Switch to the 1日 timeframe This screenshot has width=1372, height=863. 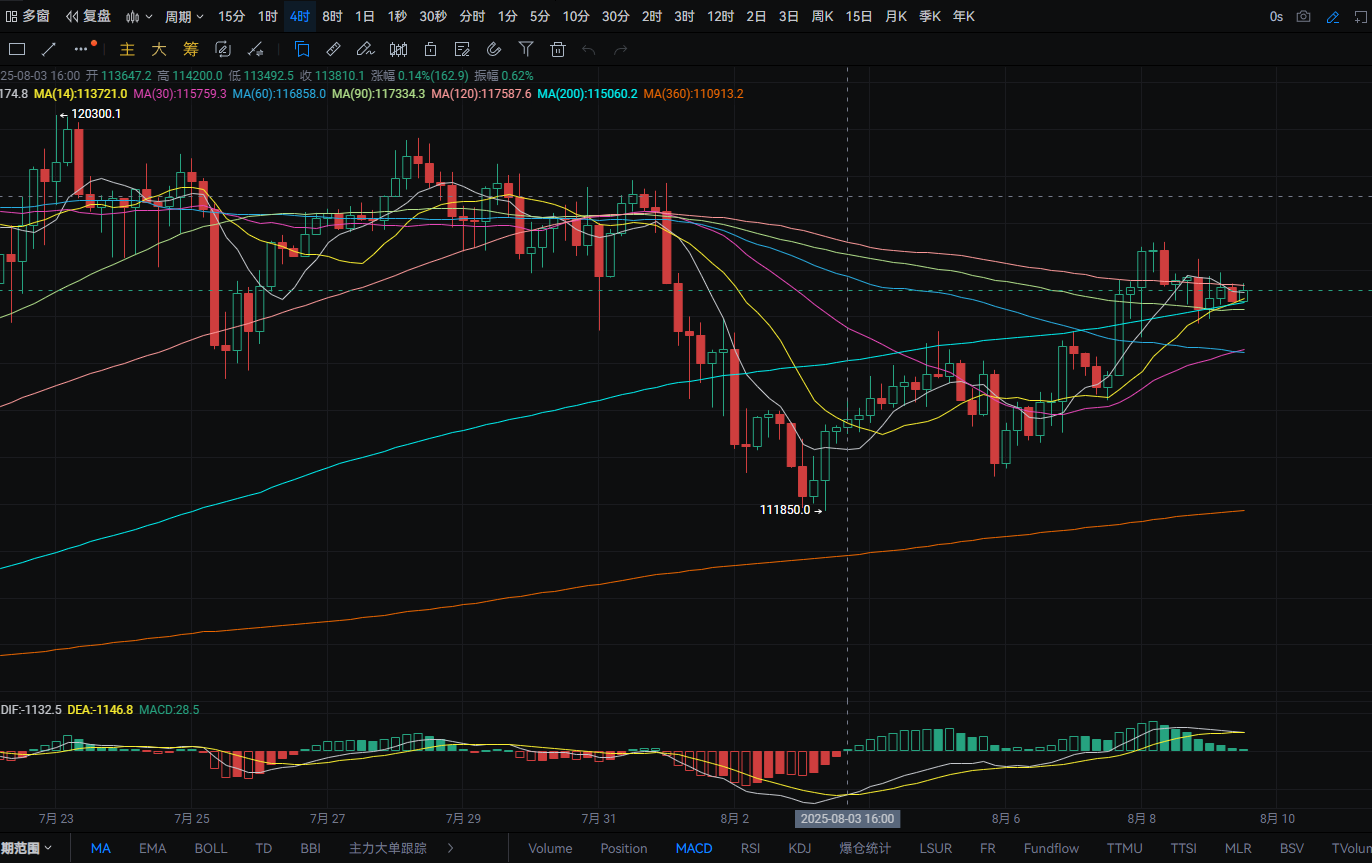tap(365, 16)
